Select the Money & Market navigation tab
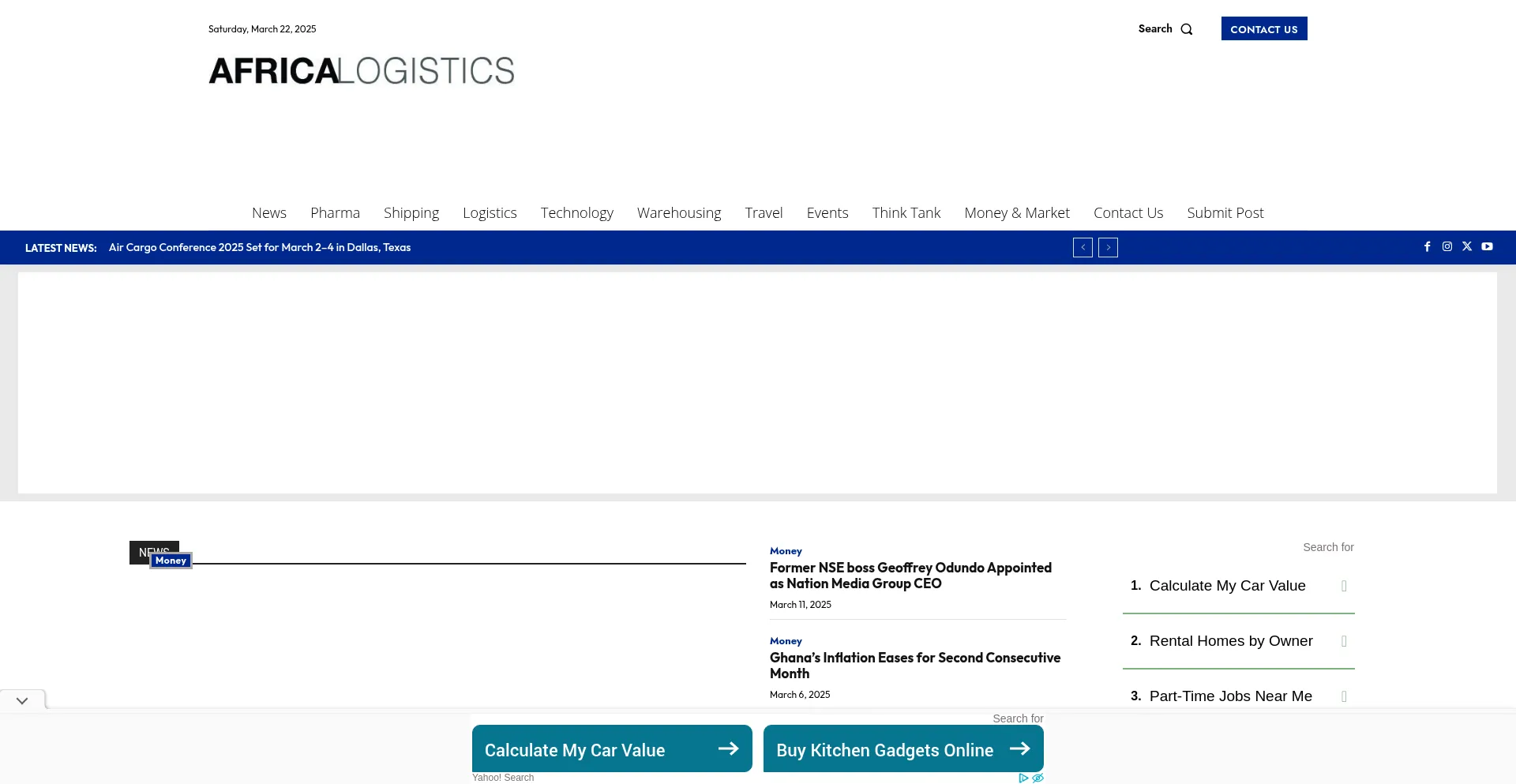1516x784 pixels. pyautogui.click(x=1016, y=212)
